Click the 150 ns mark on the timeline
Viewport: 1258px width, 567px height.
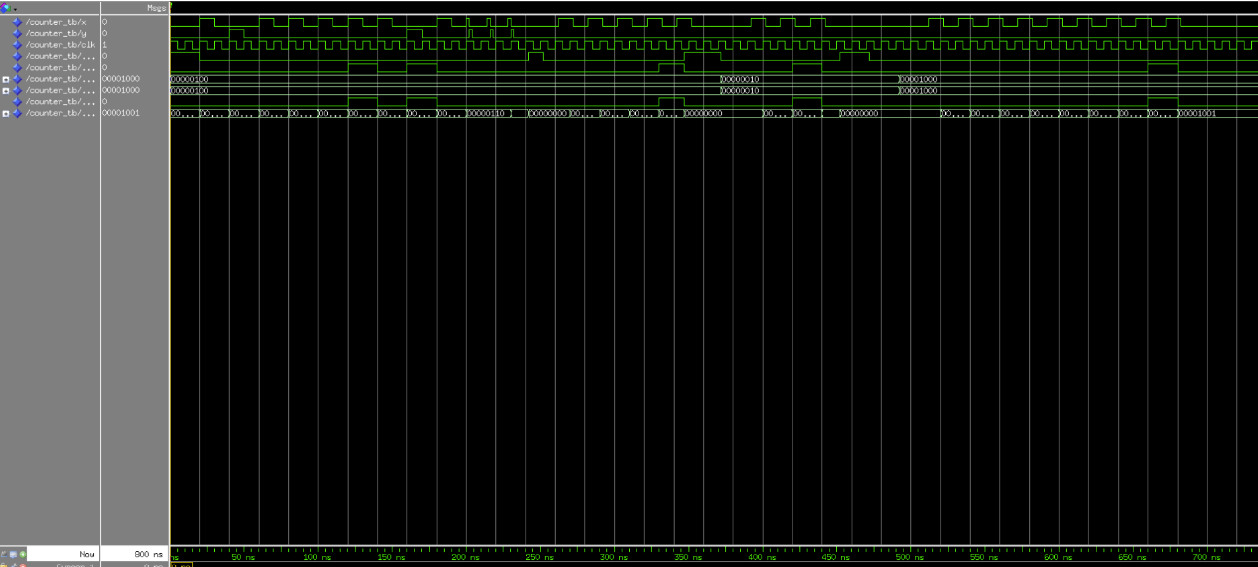point(391,557)
